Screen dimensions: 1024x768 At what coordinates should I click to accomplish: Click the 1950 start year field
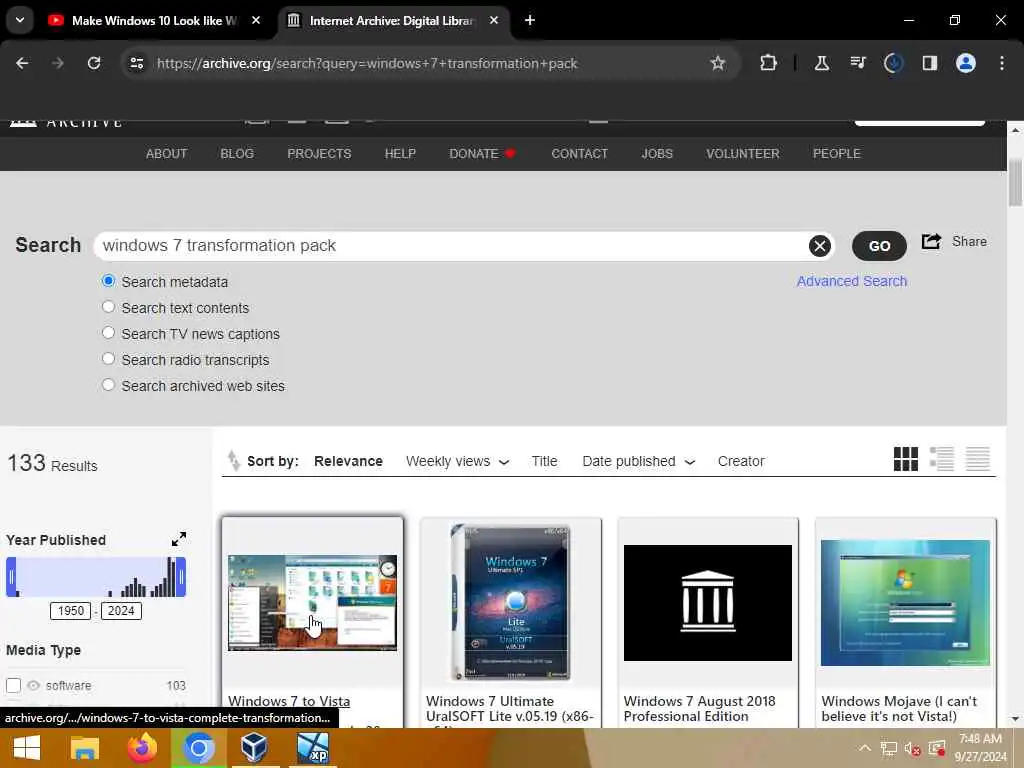coord(71,611)
